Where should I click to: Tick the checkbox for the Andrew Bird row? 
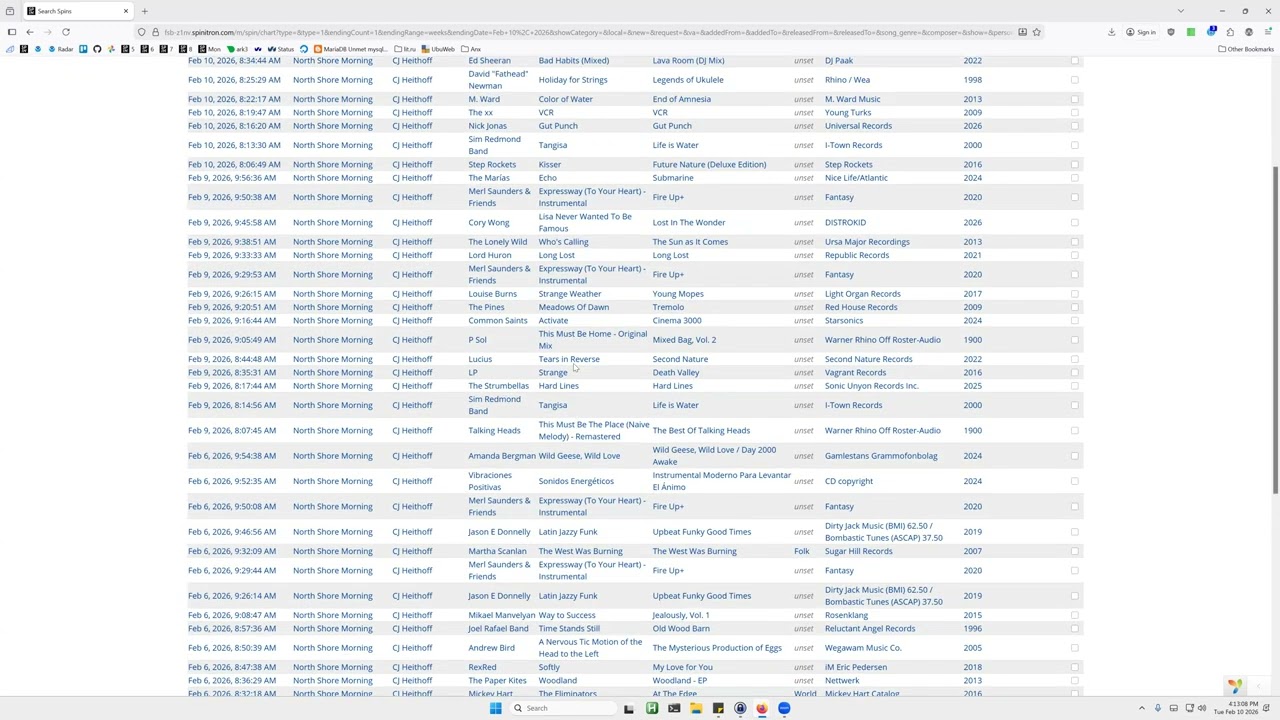(x=1074, y=648)
